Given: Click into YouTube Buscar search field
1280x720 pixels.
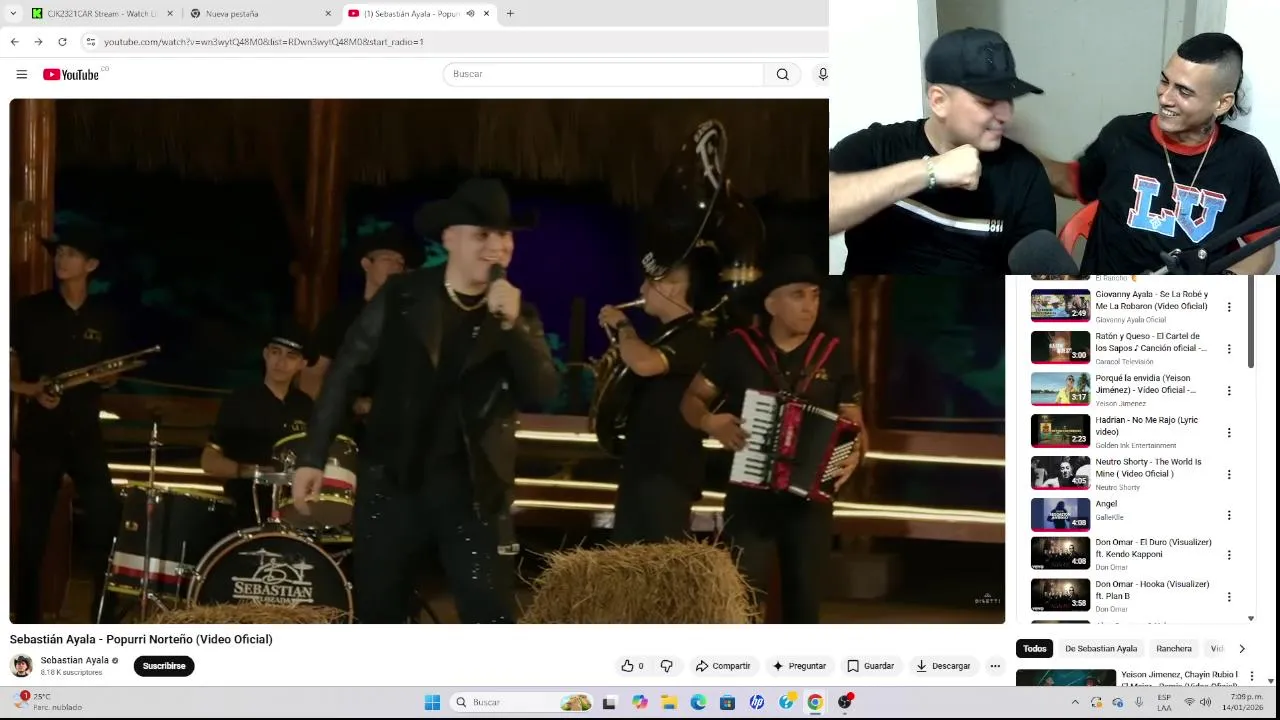Looking at the screenshot, I should [604, 74].
